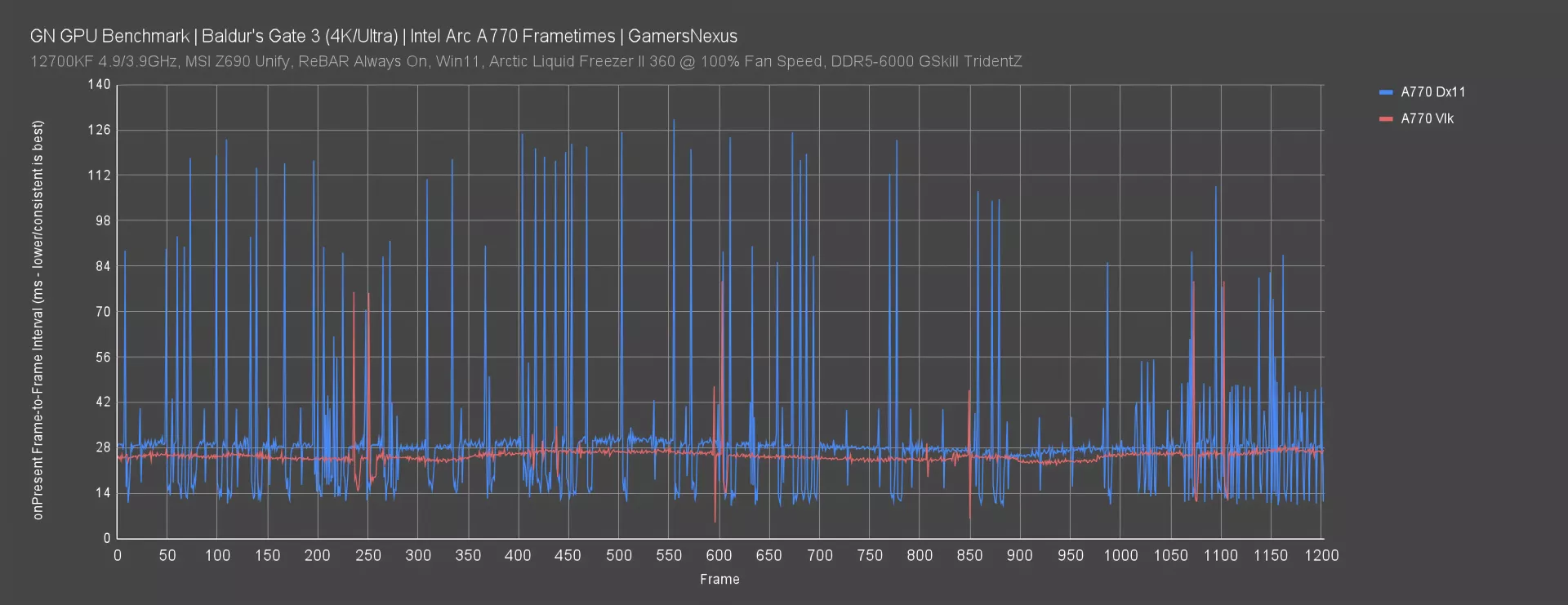
Task: Click the chart title mentioning Baldur's Gate 3
Action: (383, 36)
